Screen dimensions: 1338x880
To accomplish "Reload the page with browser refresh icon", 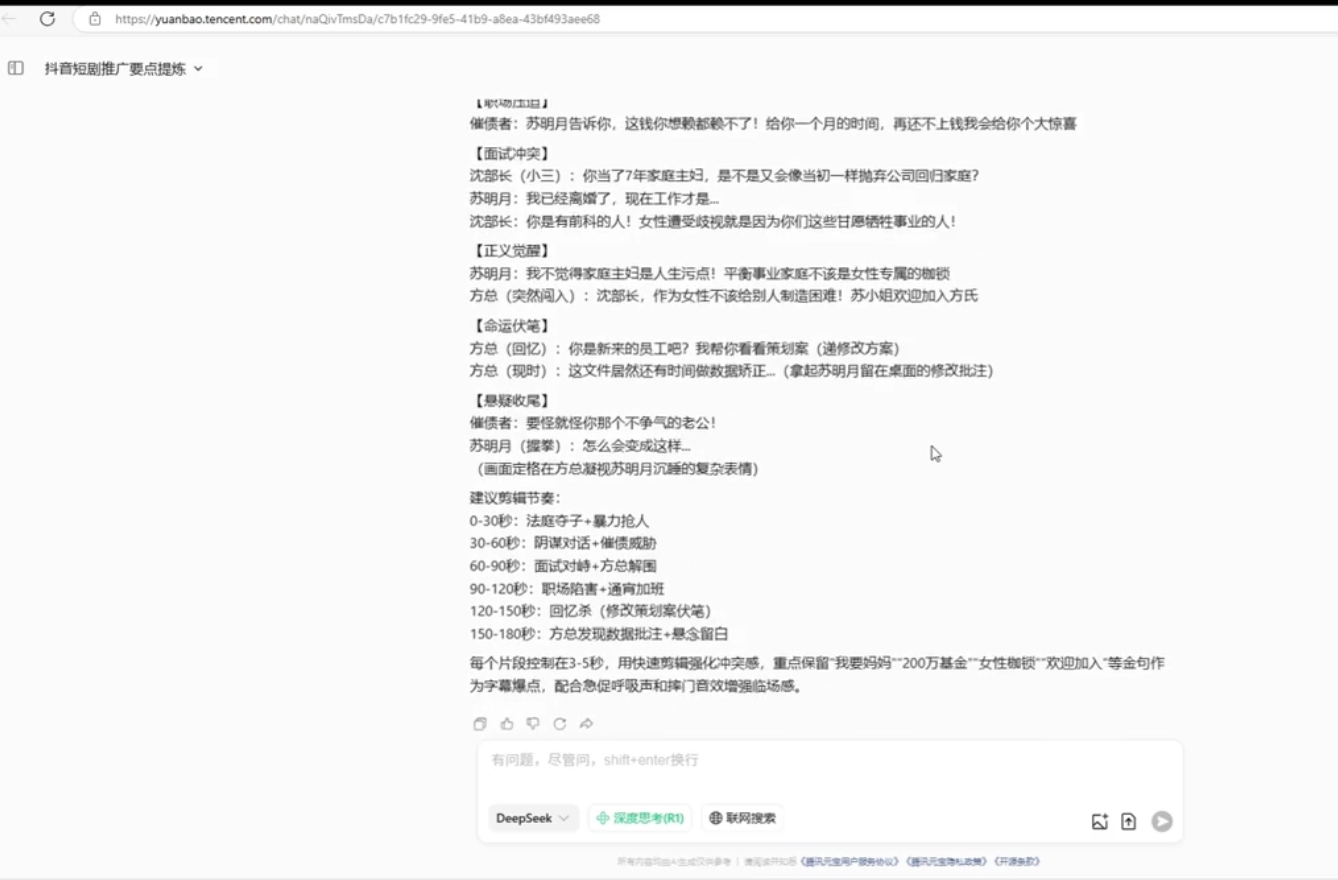I will click(47, 19).
